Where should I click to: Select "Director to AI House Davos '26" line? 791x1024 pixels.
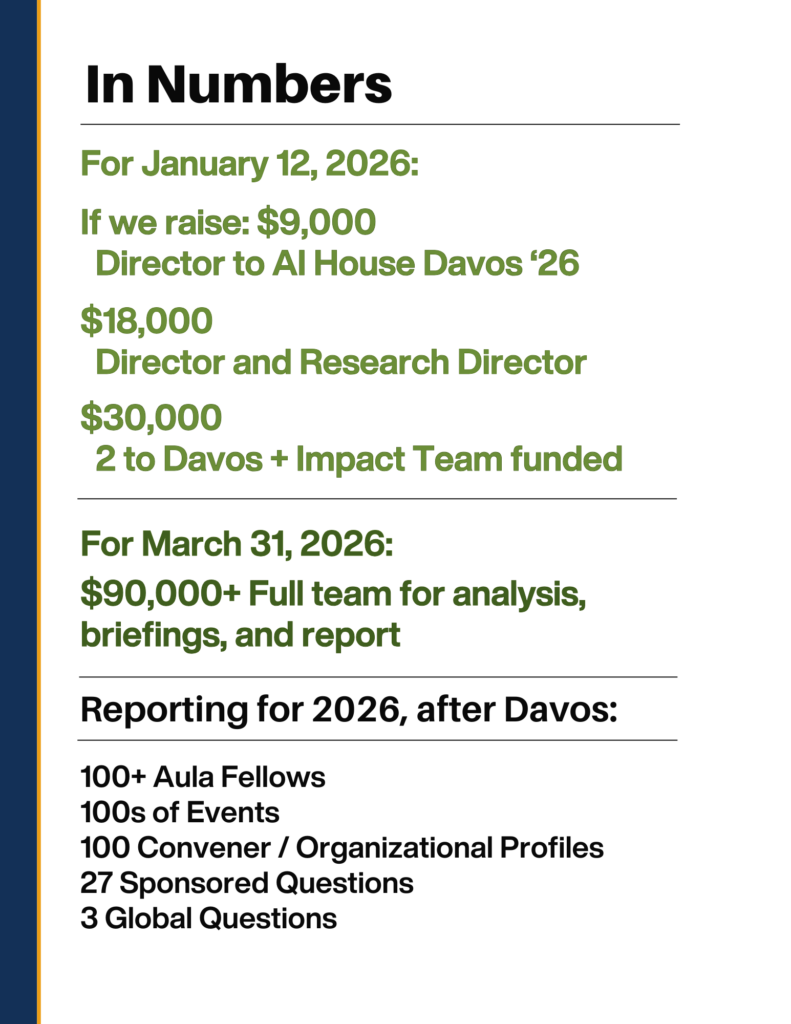[337, 264]
